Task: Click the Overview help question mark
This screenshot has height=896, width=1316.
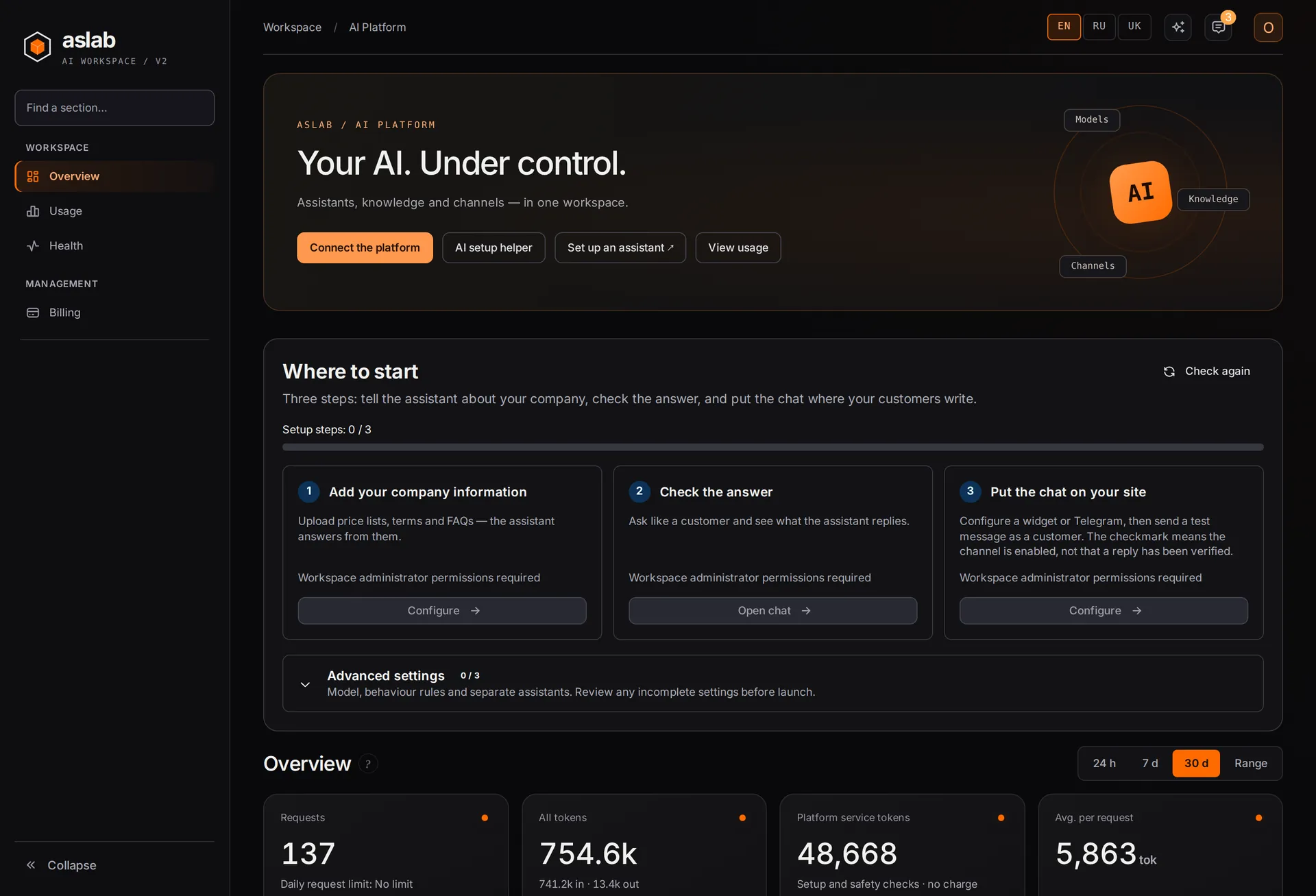Action: 368,764
